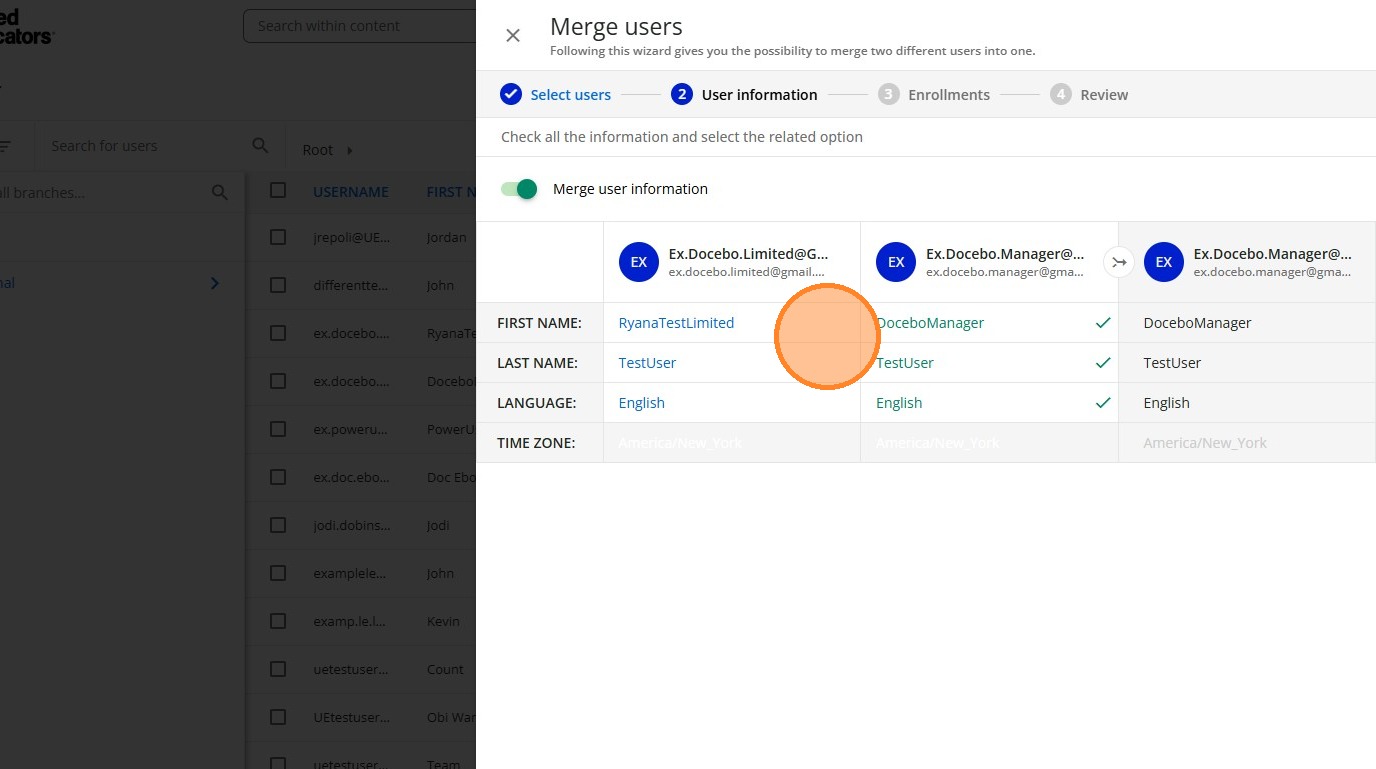Screen dimensions: 1376x769
Task: Click checkmark next to DoceboManager
Action: click(1103, 323)
